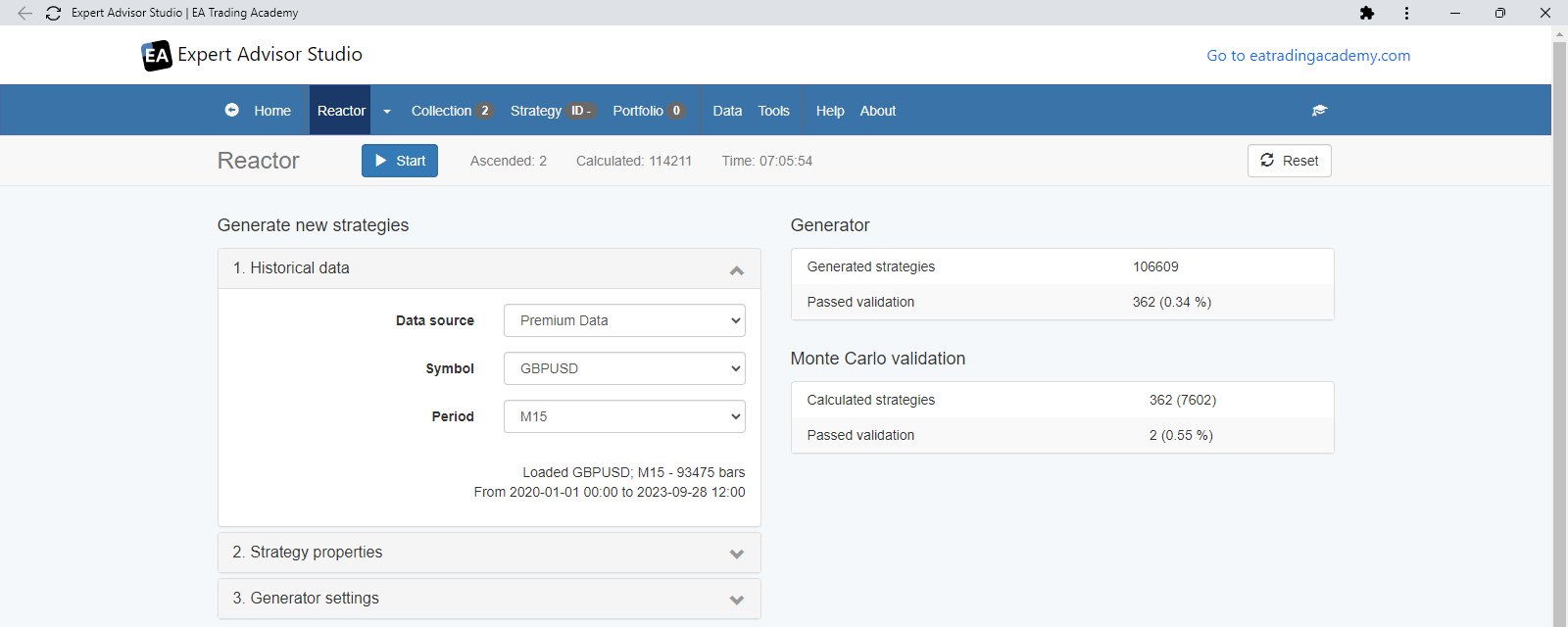
Task: Go to the Home menu item
Action: point(272,111)
